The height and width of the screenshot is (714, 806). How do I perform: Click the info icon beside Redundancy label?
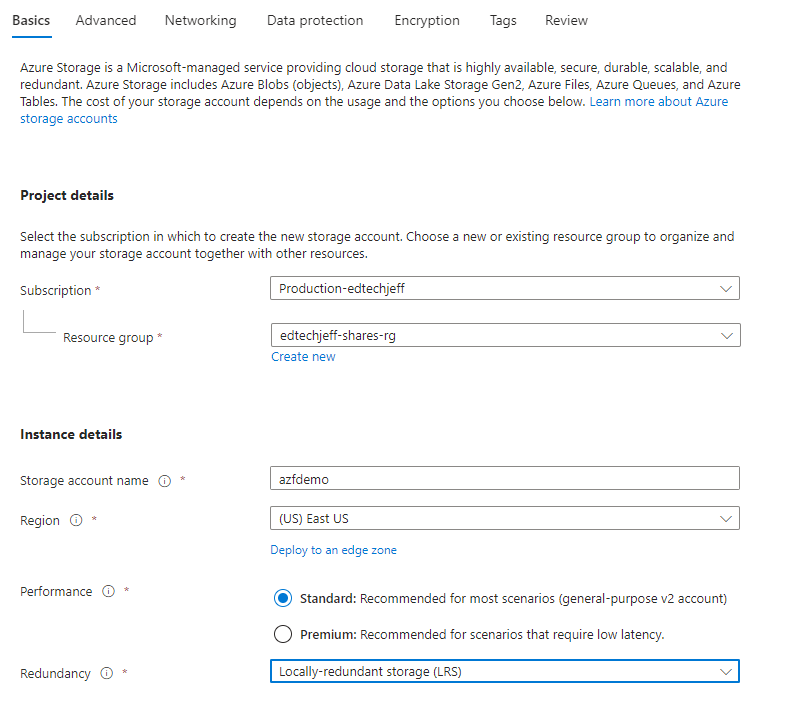[106, 674]
